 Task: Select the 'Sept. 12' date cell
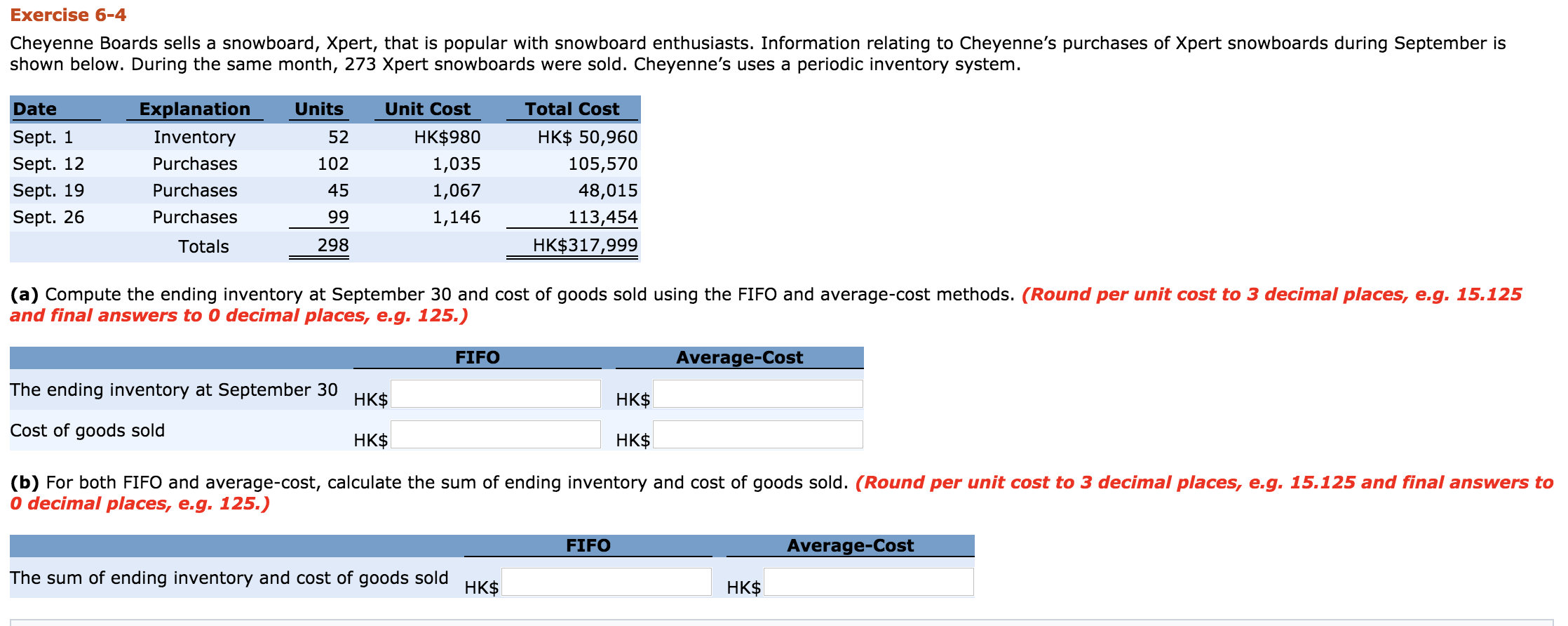pos(48,164)
